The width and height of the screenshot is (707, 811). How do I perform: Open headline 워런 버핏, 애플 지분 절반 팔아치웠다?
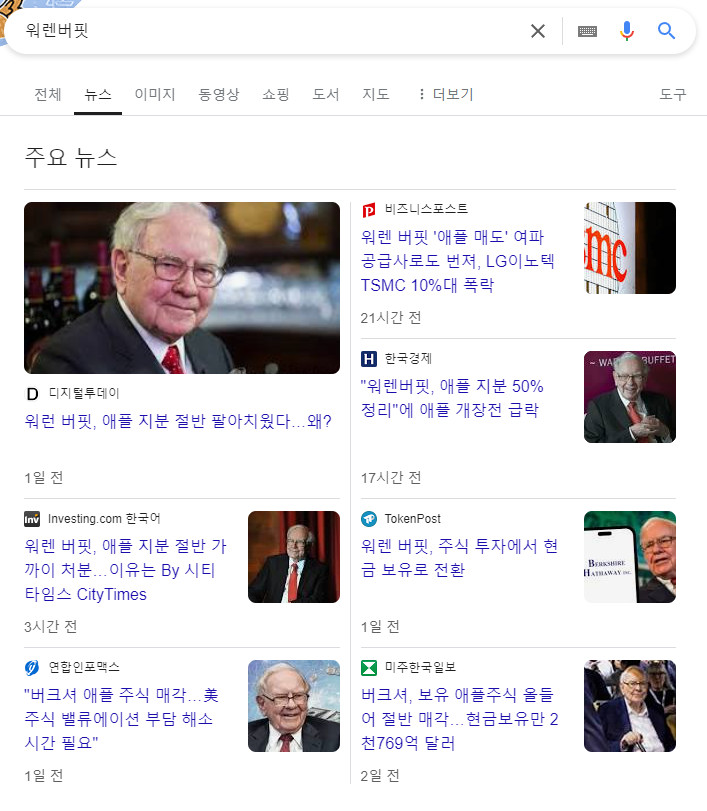tap(178, 421)
